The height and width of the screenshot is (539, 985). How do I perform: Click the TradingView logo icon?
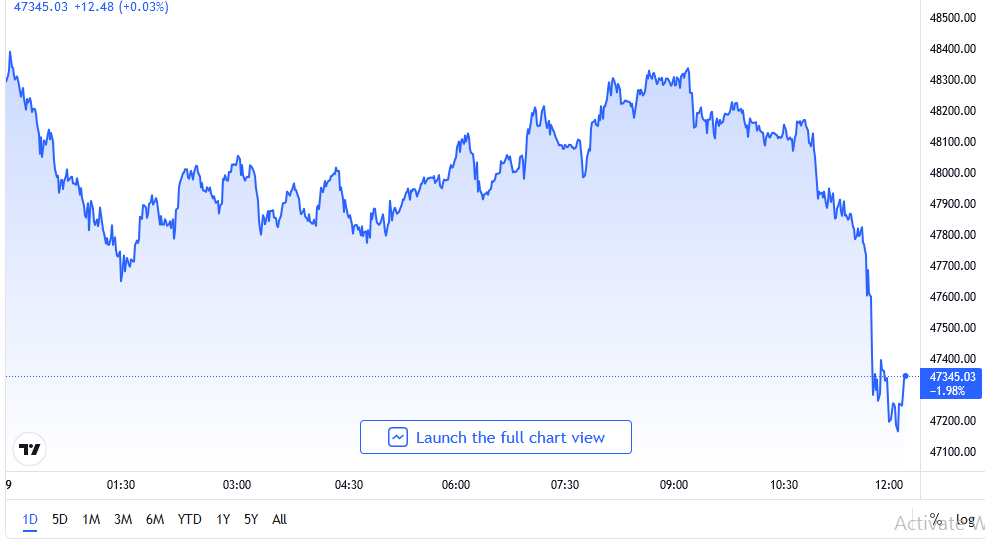[30, 449]
